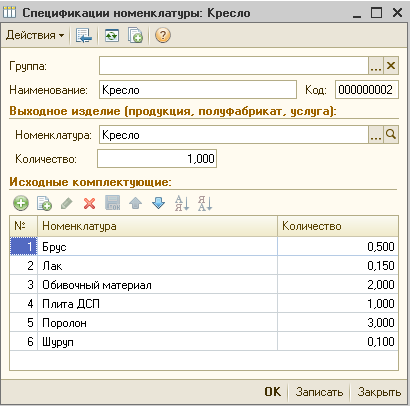Image resolution: width=410 pixels, height=406 pixels.
Task: Maximize the Спецификации номенклатуры window
Action: (377, 13)
